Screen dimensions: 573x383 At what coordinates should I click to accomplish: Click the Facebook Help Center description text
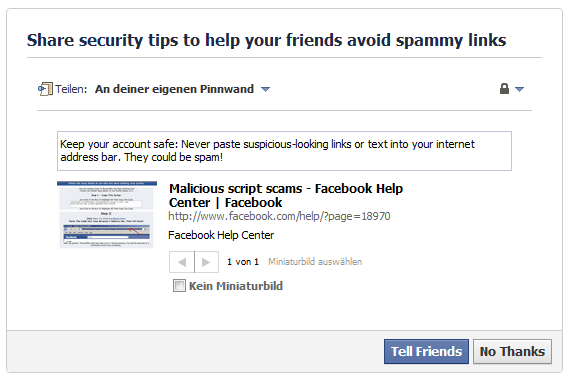[221, 235]
